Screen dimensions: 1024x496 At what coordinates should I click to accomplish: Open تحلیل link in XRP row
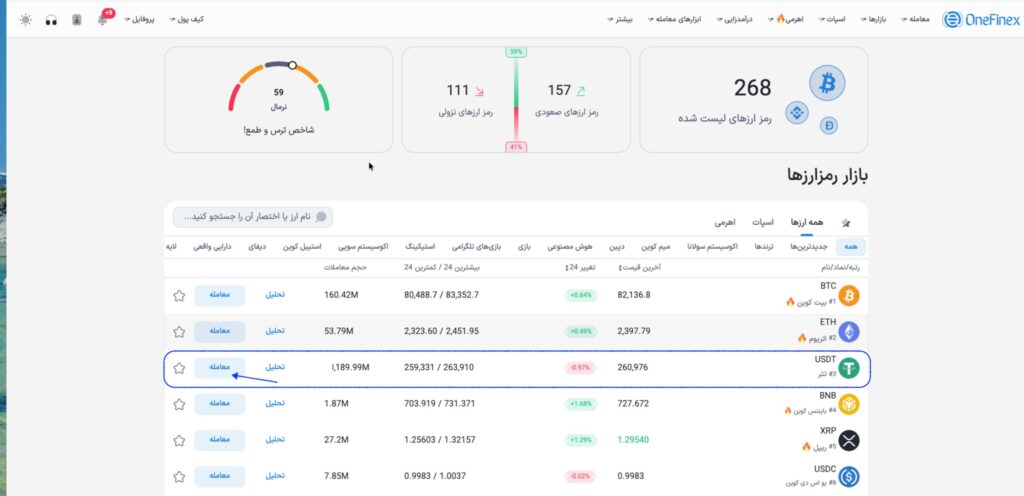click(x=275, y=440)
